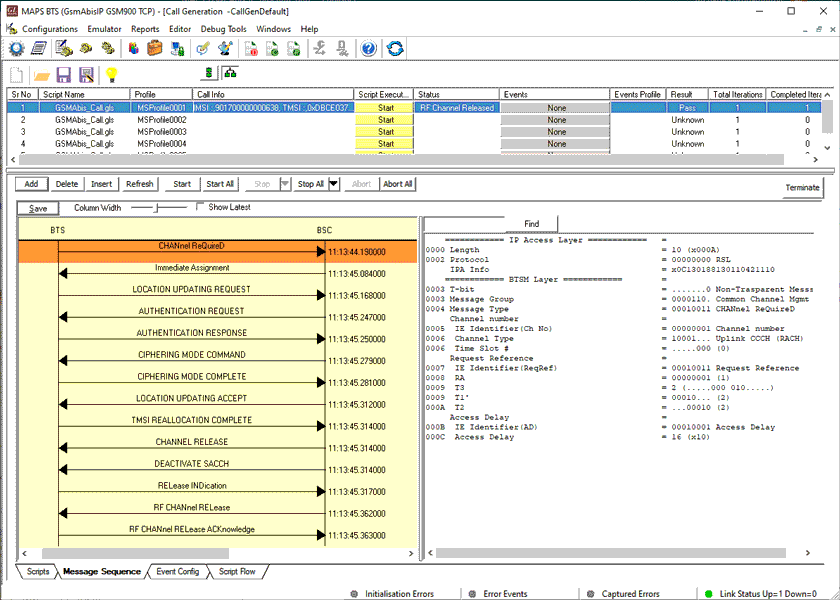This screenshot has width=840, height=600.
Task: Click the Terminate button
Action: 802,188
